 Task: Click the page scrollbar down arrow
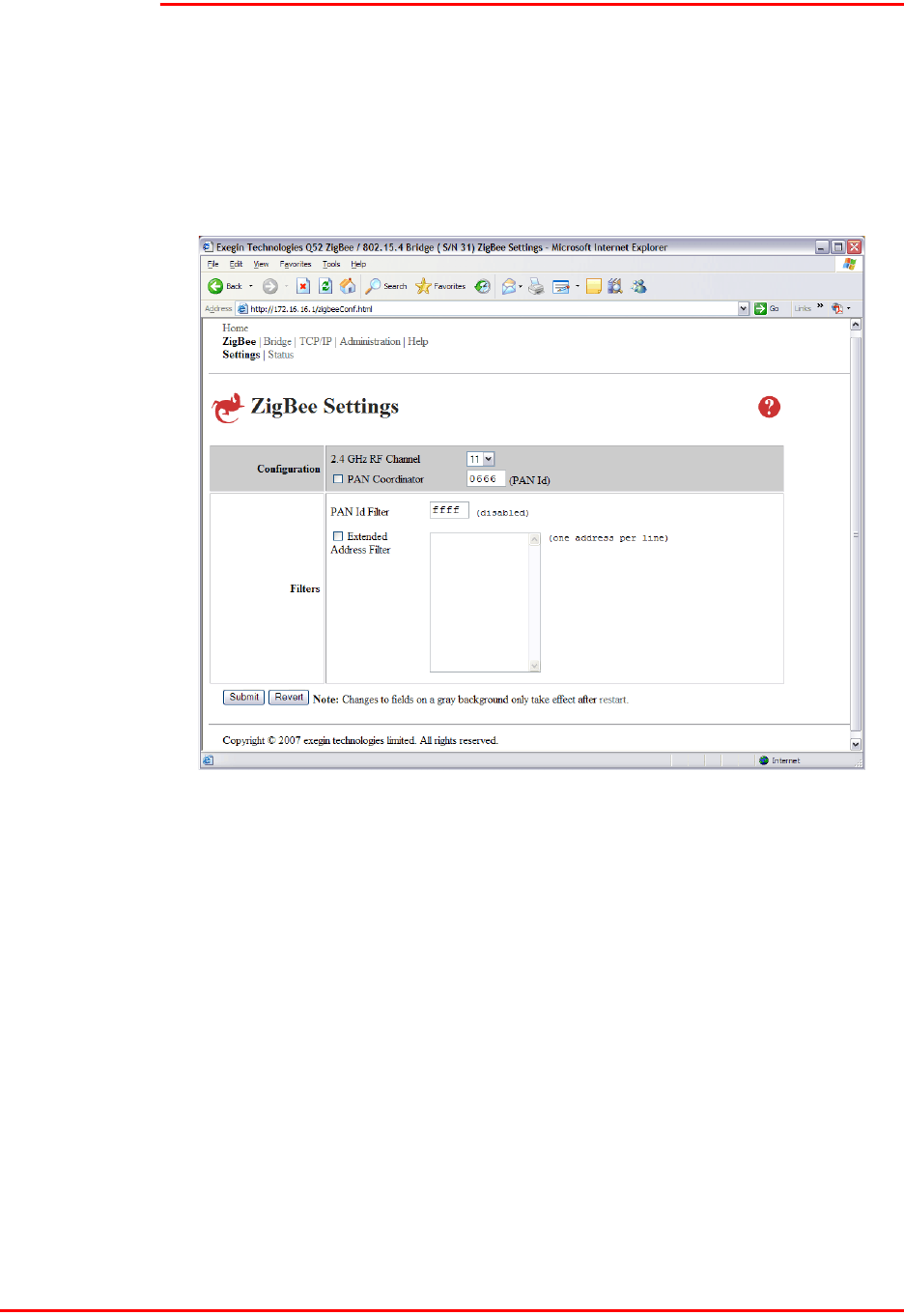[x=856, y=744]
